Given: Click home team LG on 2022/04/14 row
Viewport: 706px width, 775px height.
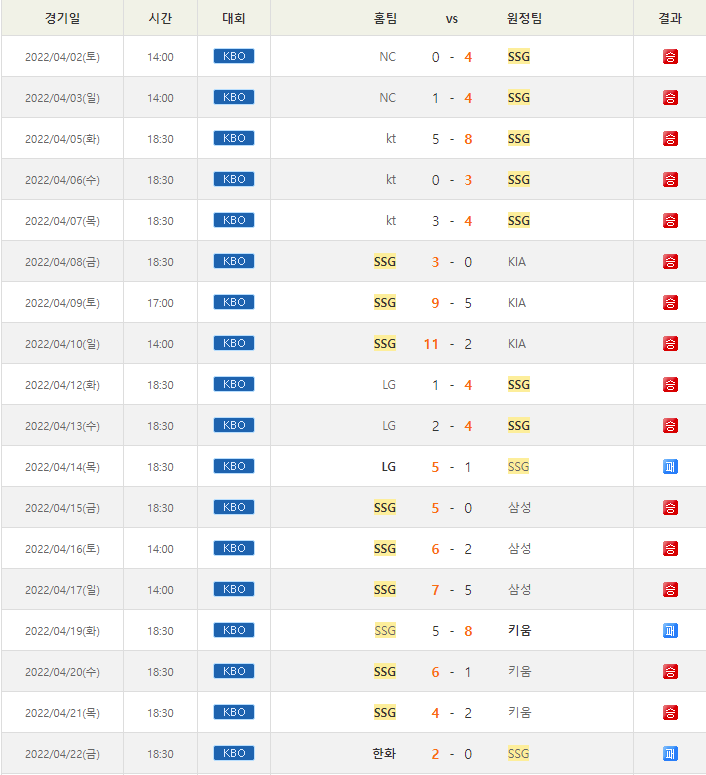Looking at the screenshot, I should point(389,467).
